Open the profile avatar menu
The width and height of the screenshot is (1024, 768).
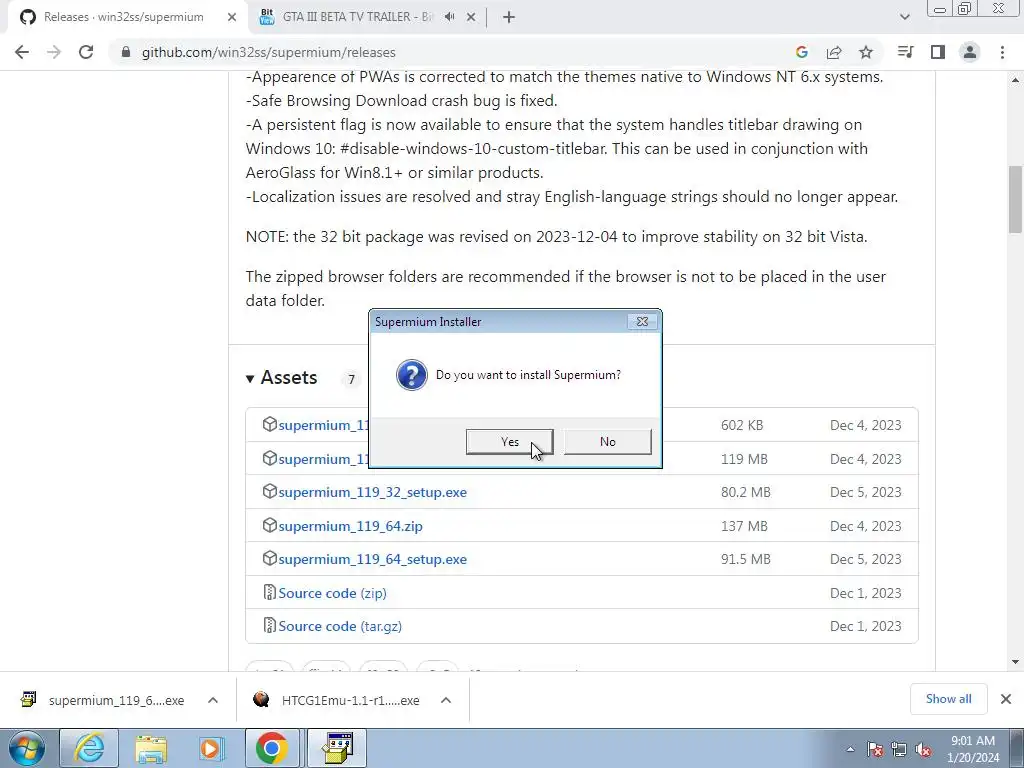[x=970, y=52]
